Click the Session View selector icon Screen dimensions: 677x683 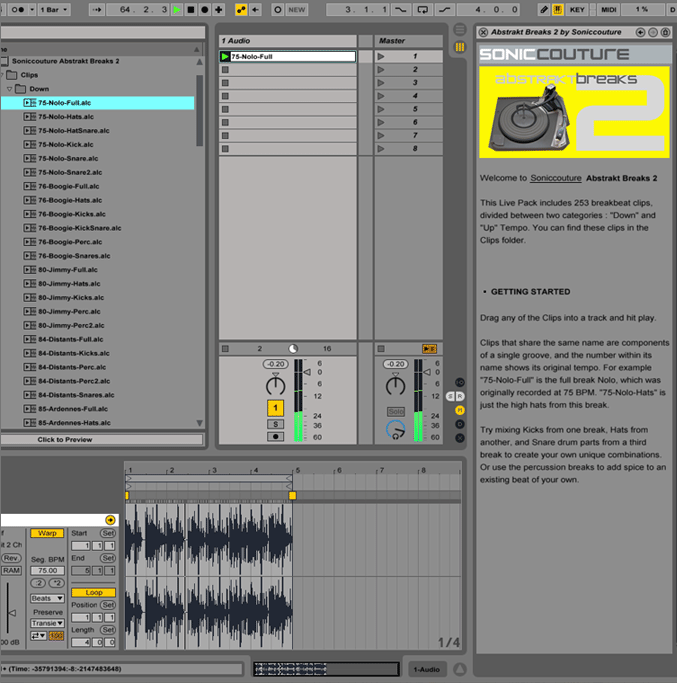(460, 47)
